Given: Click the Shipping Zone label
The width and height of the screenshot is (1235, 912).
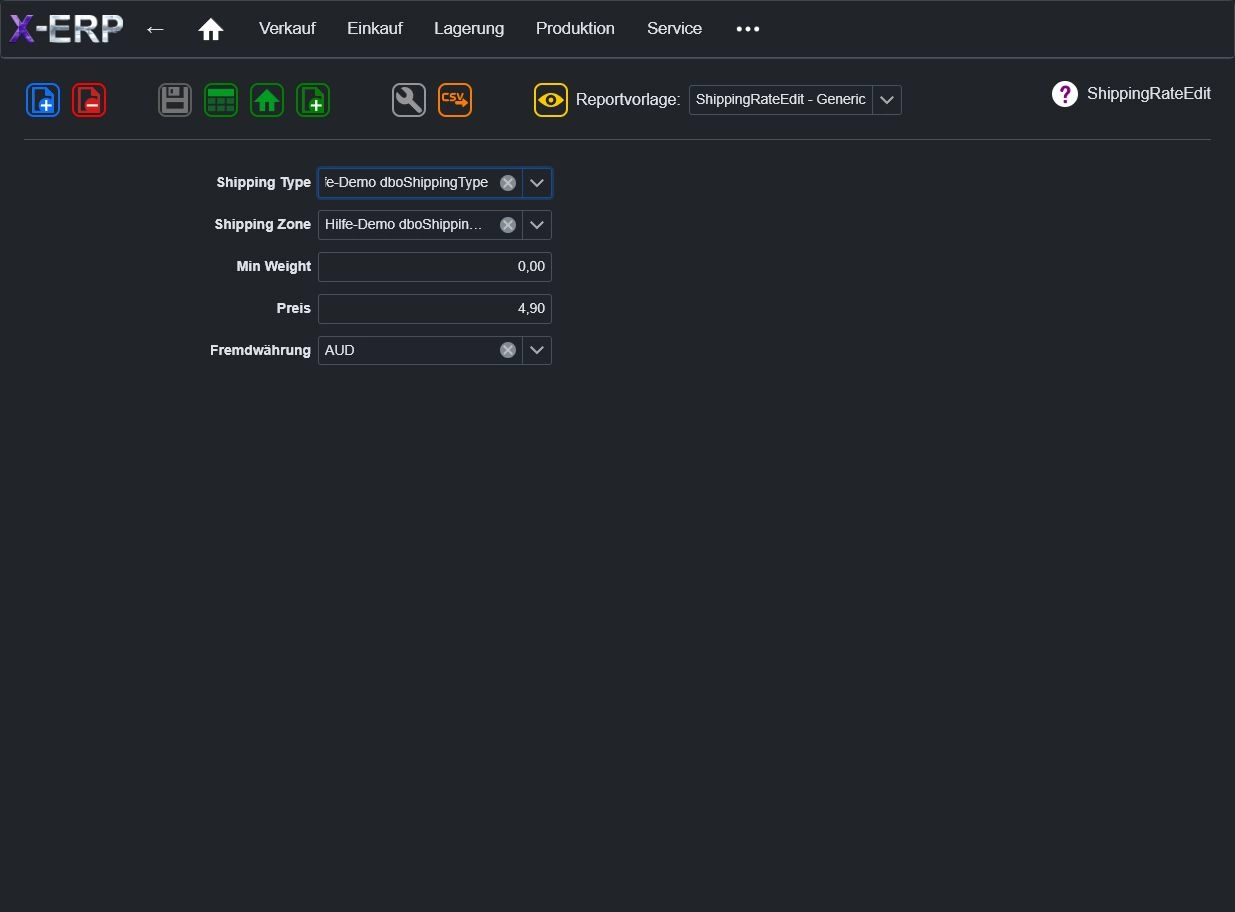Looking at the screenshot, I should pos(263,225).
